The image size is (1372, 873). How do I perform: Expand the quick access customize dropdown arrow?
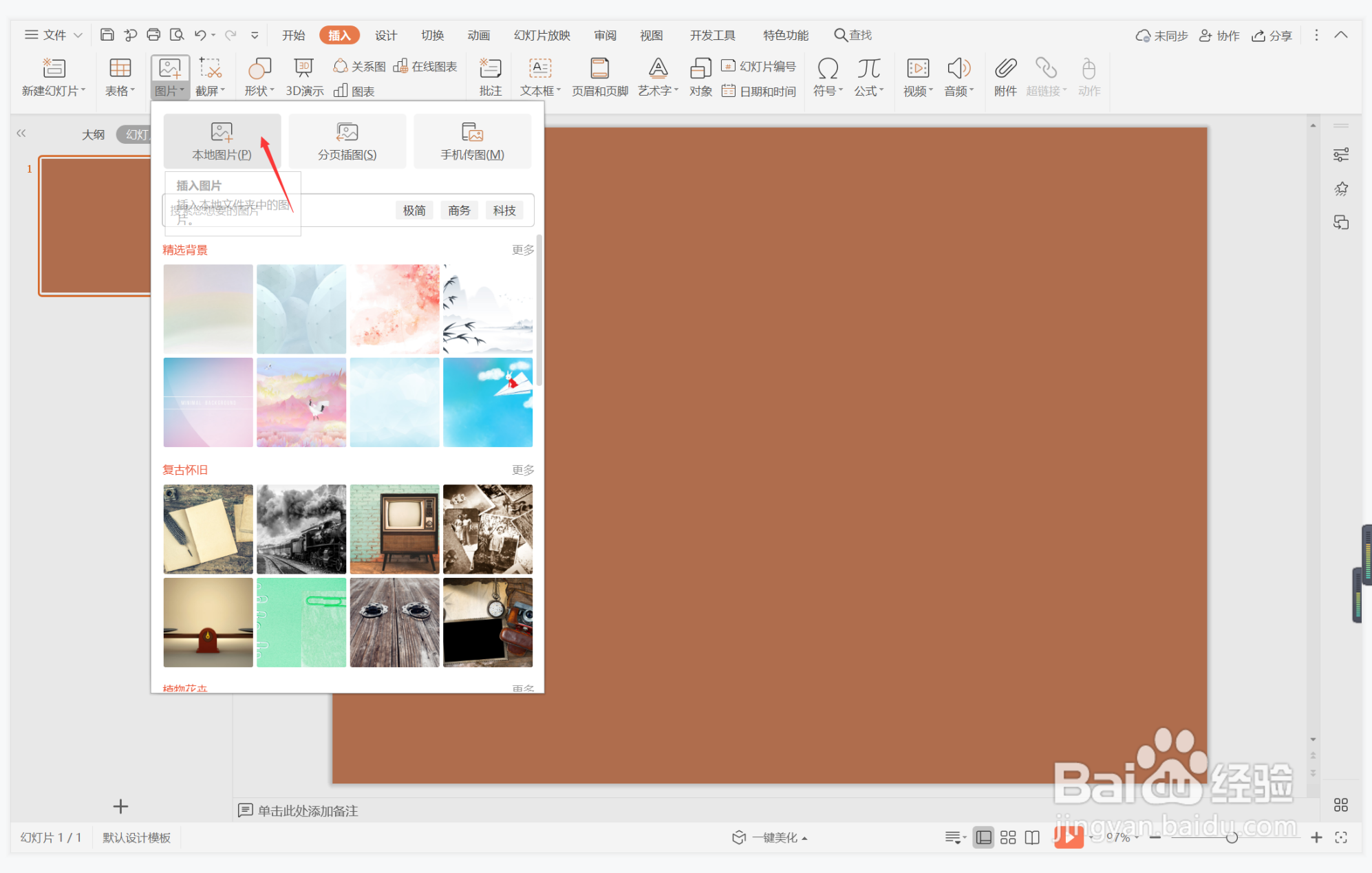click(x=255, y=35)
